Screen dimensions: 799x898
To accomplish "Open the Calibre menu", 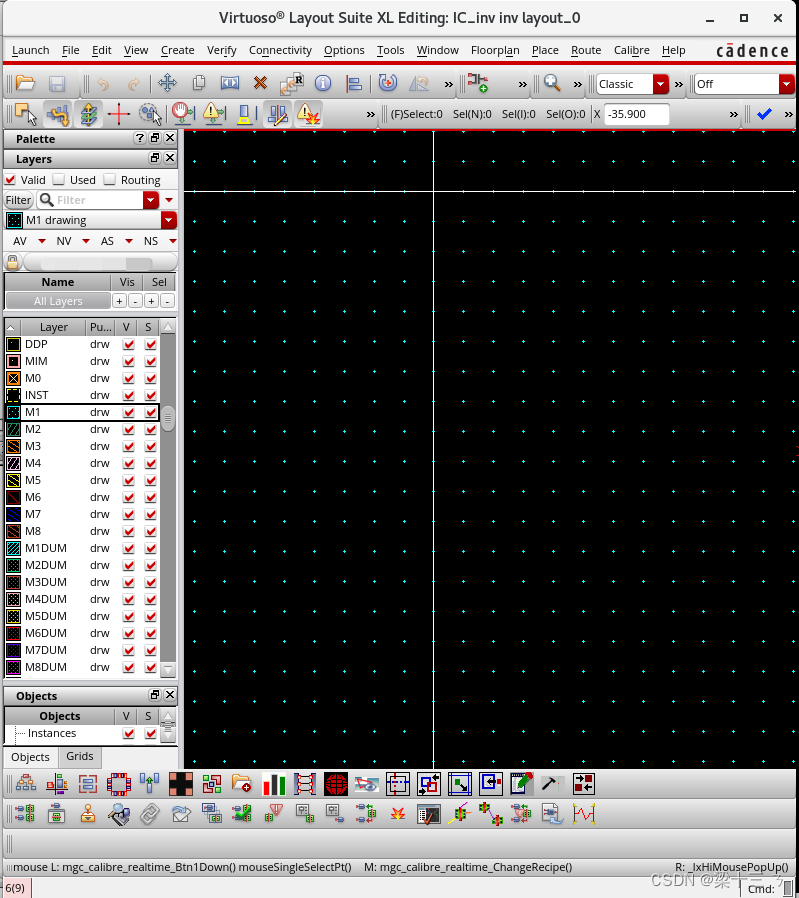I will pyautogui.click(x=631, y=50).
